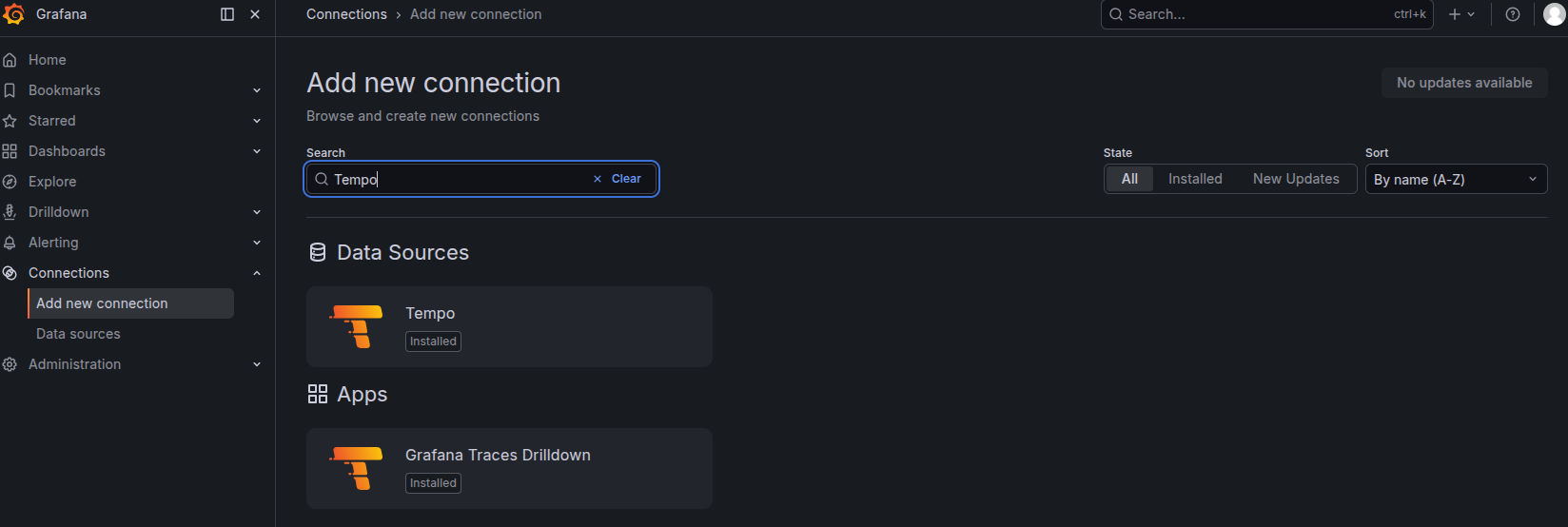Open the Home page from the sidebar
Viewport: 1568px width, 527px height.
point(48,60)
